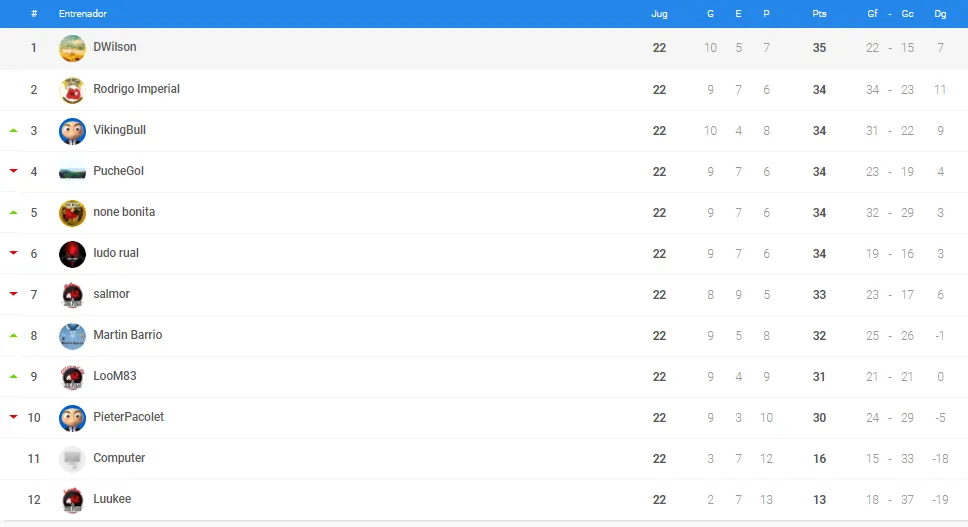
Task: Click the G wins column header
Action: coord(711,14)
